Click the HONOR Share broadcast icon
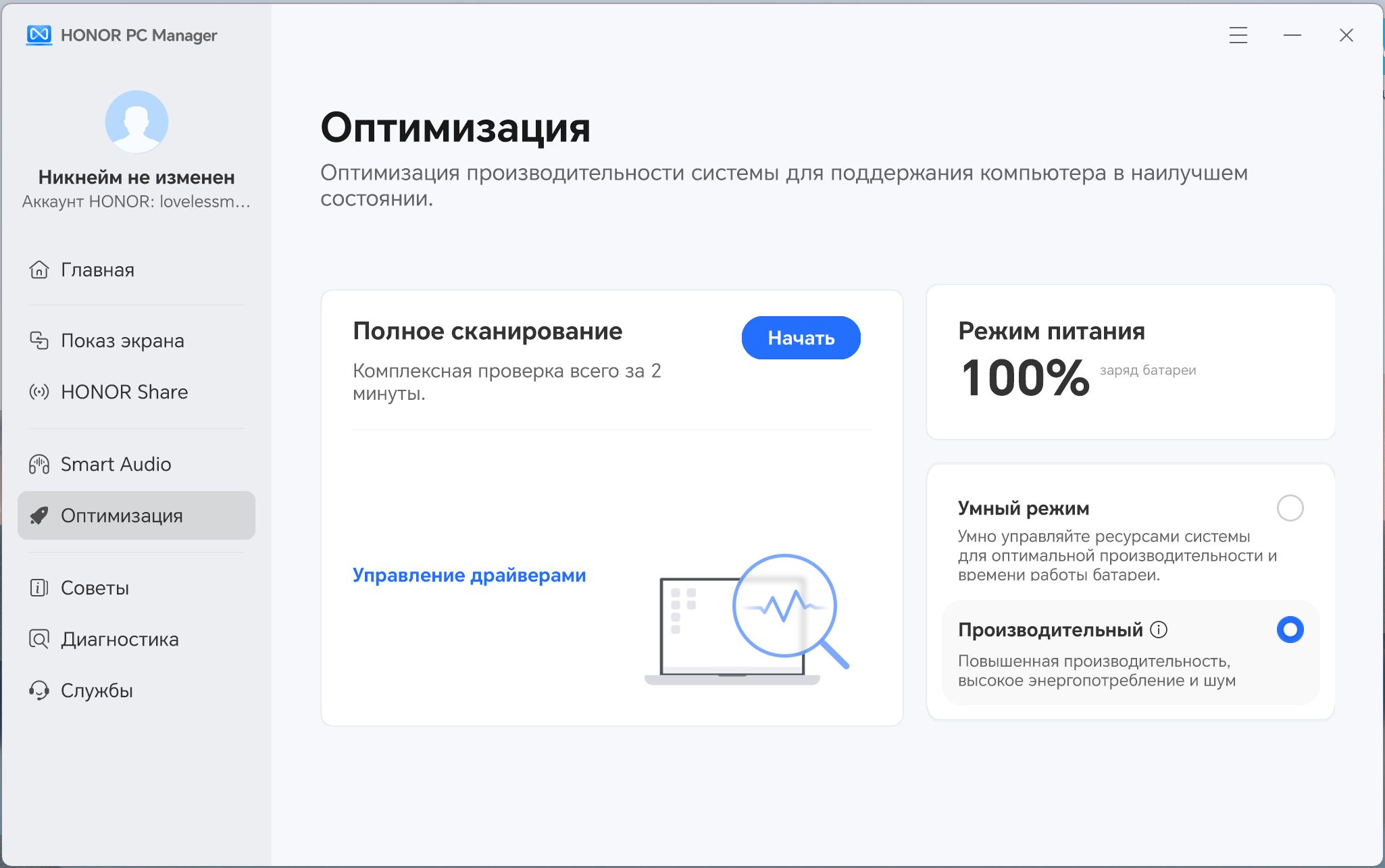The height and width of the screenshot is (868, 1385). (x=39, y=392)
